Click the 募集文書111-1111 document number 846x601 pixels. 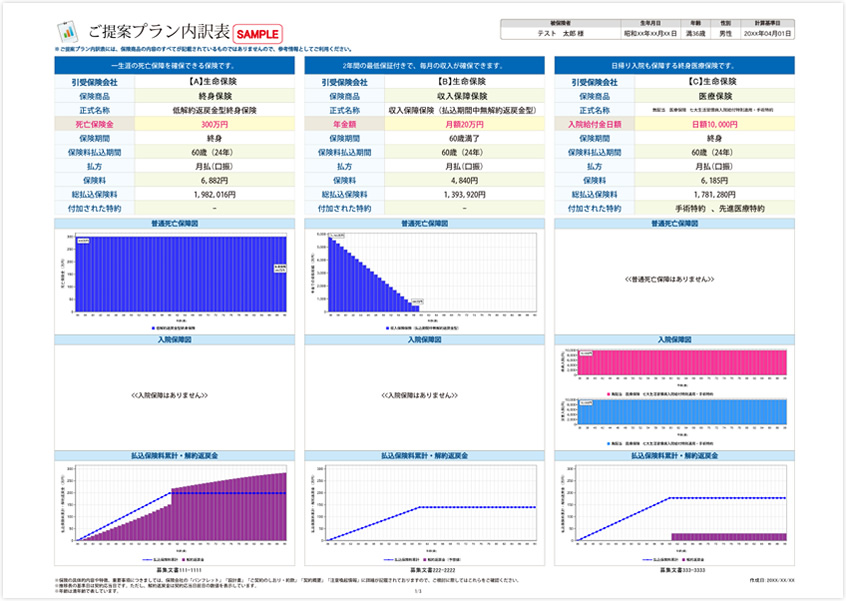[x=173, y=569]
